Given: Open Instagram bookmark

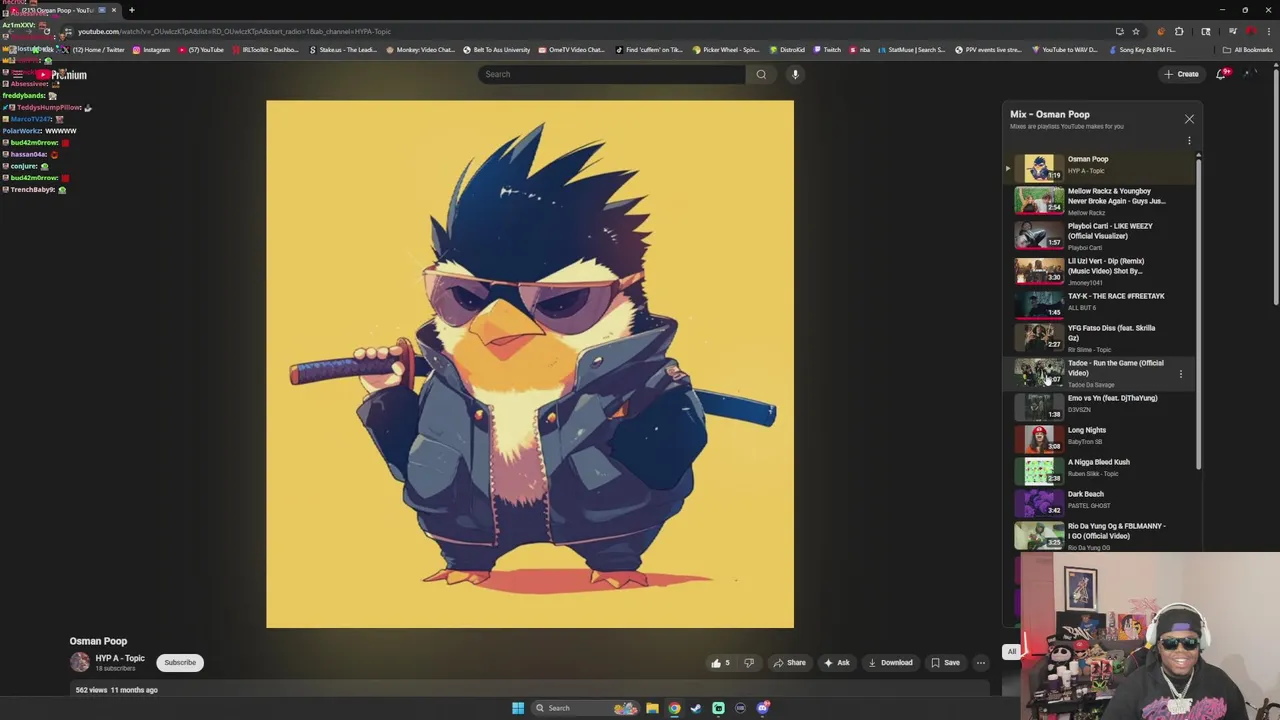Looking at the screenshot, I should 151,50.
